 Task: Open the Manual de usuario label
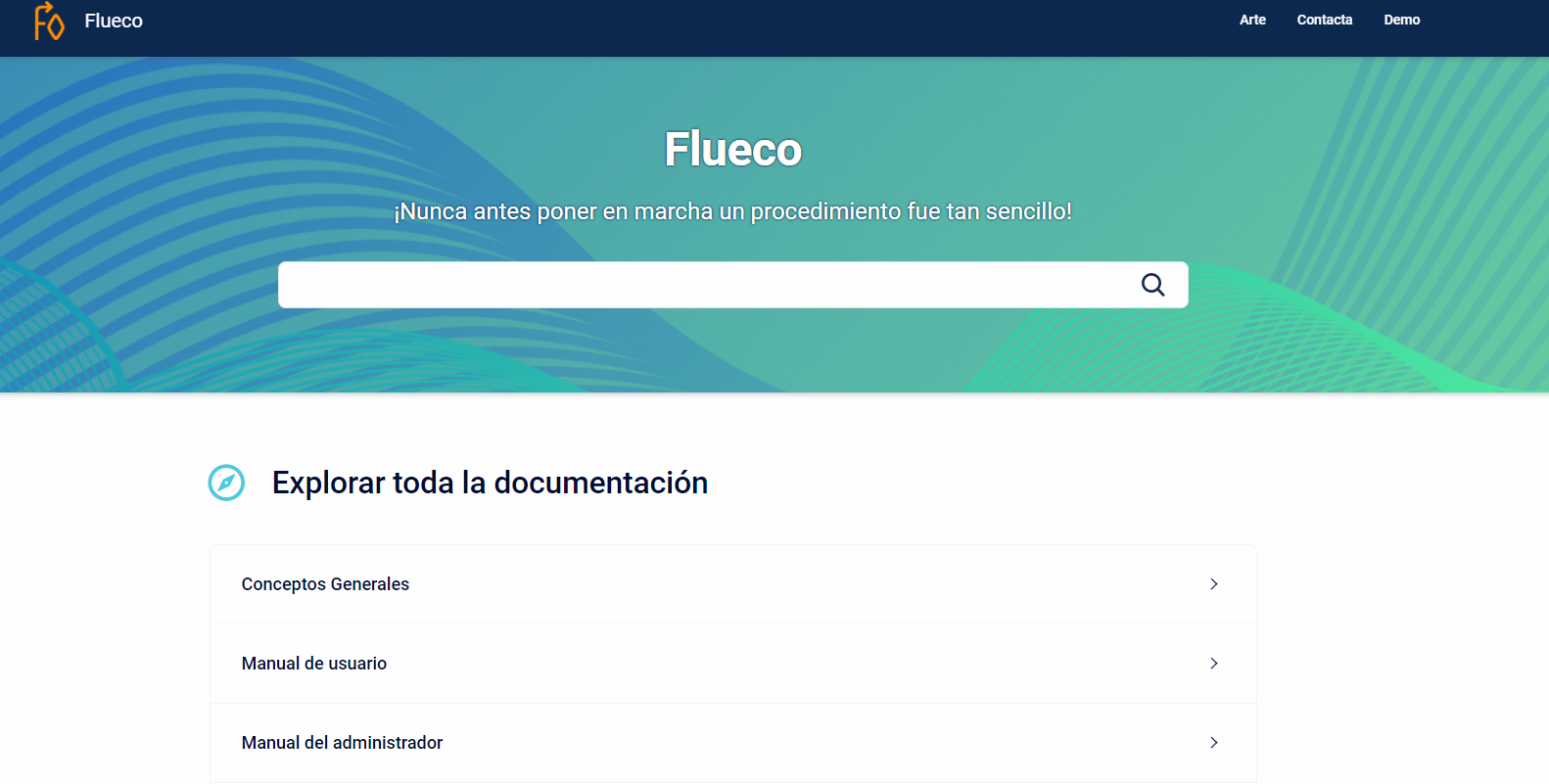point(314,664)
